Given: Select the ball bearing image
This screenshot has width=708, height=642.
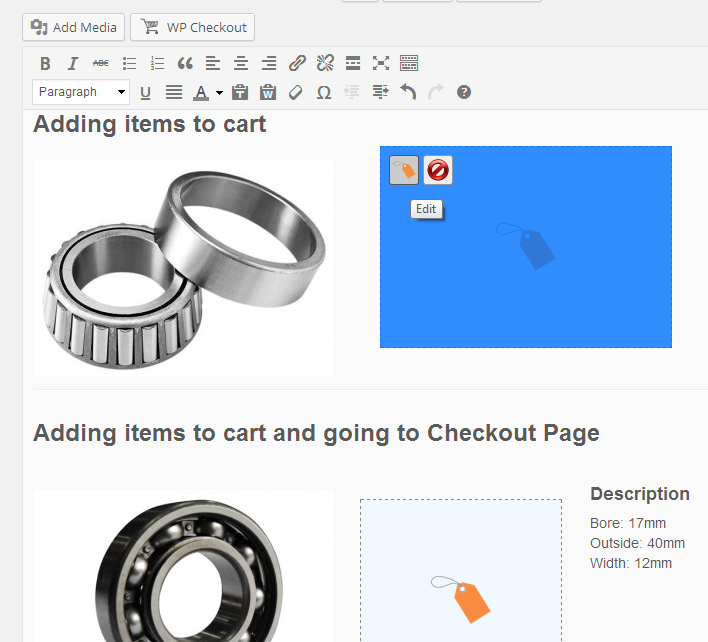Looking at the screenshot, I should [x=183, y=565].
